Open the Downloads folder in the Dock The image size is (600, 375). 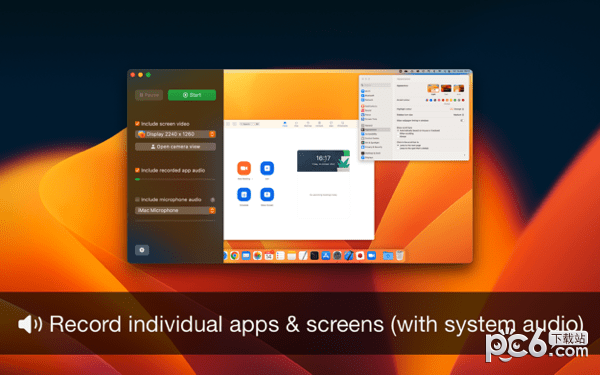[x=388, y=256]
